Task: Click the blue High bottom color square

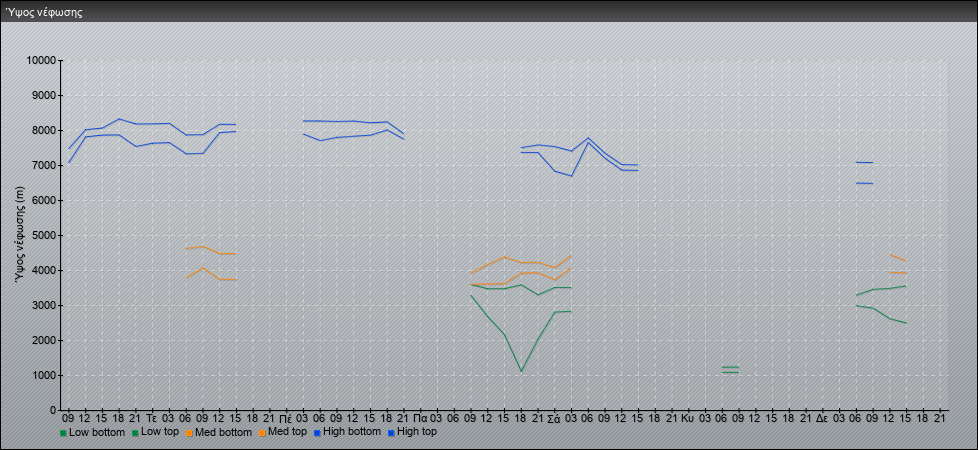Action: point(316,433)
